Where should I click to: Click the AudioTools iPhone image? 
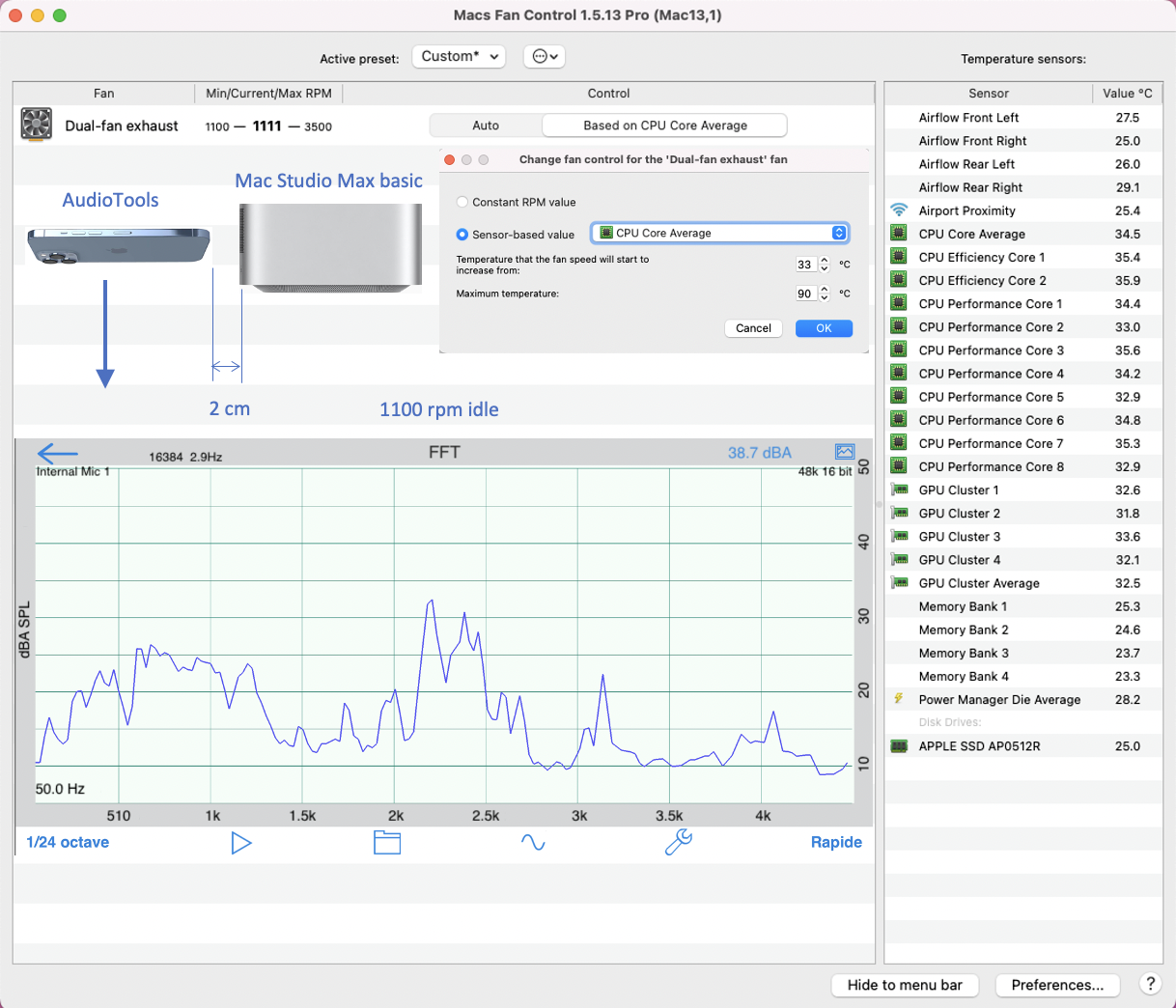pyautogui.click(x=119, y=246)
